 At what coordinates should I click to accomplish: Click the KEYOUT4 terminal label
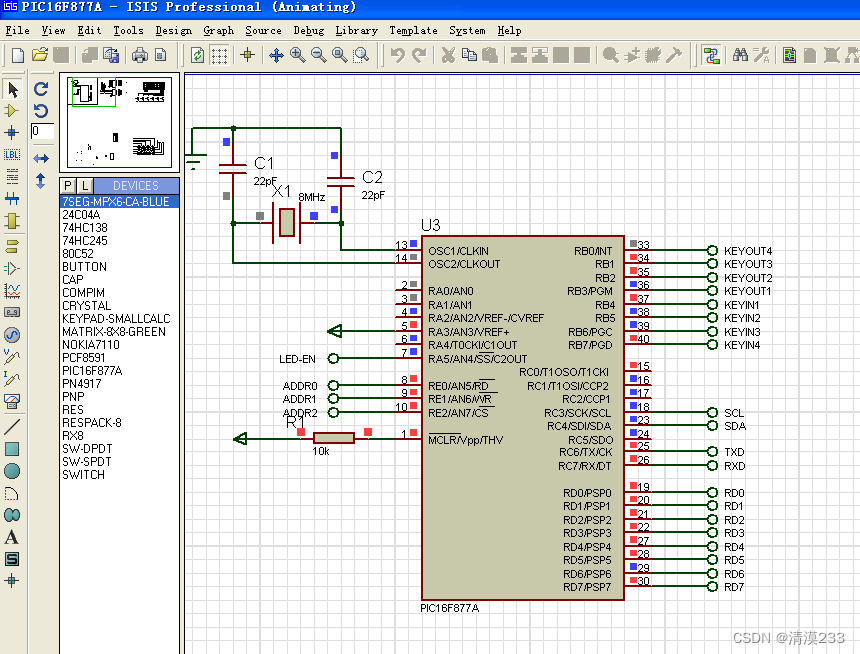pos(748,251)
